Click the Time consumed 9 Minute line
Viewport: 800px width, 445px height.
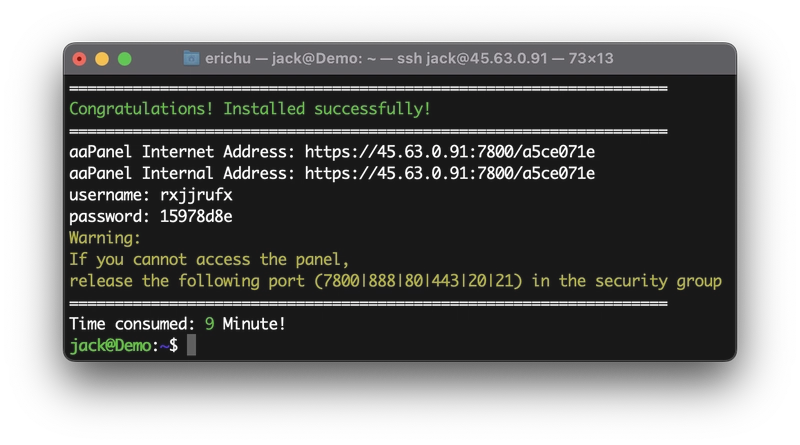point(178,324)
